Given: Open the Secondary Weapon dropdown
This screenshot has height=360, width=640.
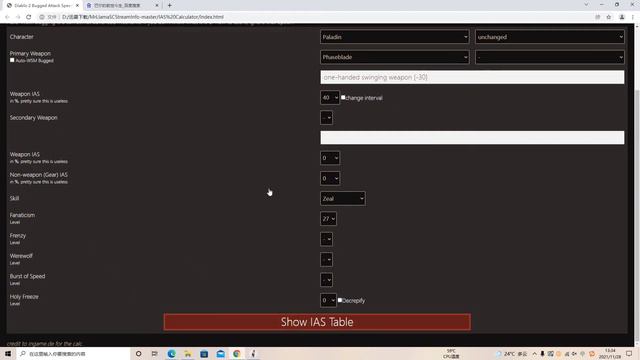Looking at the screenshot, I should tap(327, 118).
